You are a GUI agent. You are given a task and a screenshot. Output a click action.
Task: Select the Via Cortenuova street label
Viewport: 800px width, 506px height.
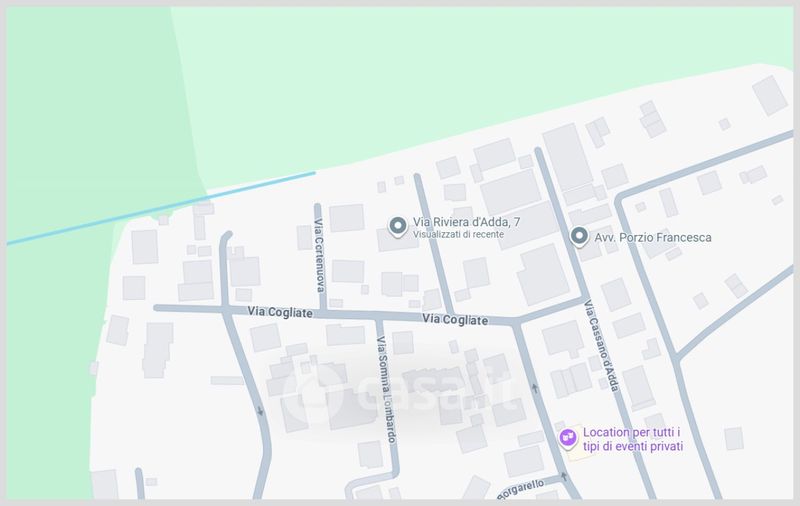point(321,250)
